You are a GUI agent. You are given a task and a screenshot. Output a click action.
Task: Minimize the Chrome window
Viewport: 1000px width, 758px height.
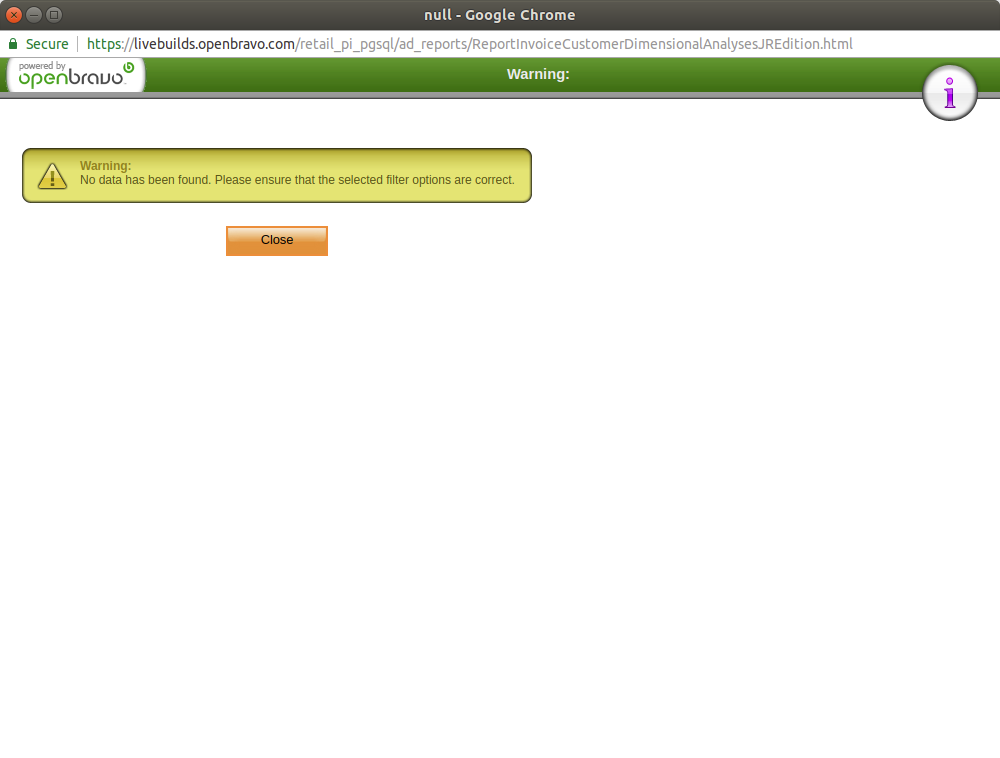pyautogui.click(x=34, y=15)
